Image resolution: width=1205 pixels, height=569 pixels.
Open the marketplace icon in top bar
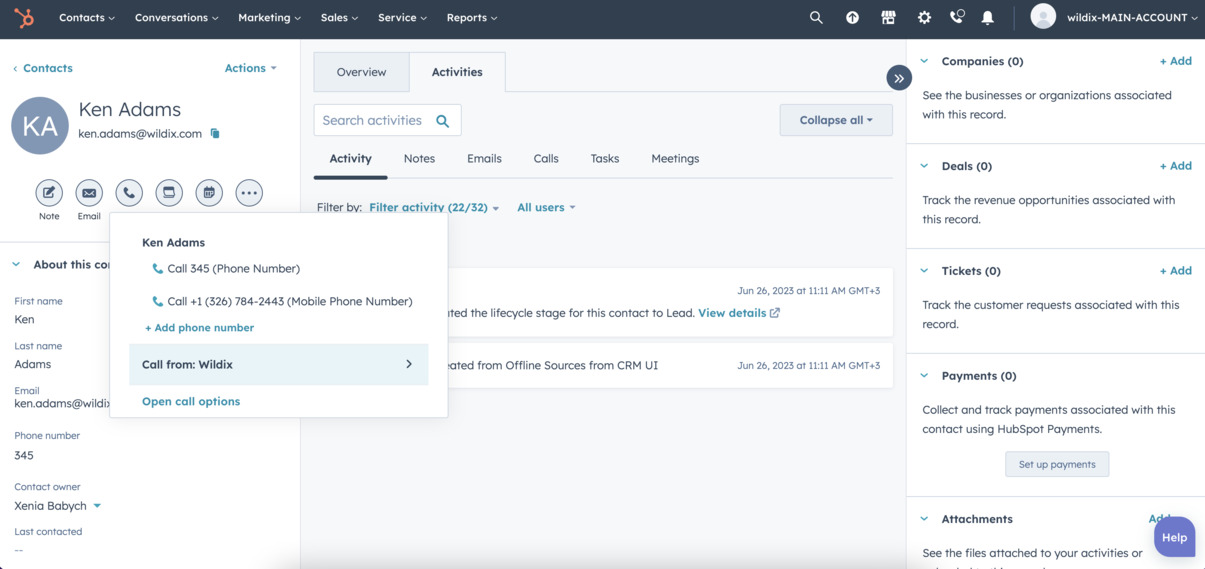888,18
